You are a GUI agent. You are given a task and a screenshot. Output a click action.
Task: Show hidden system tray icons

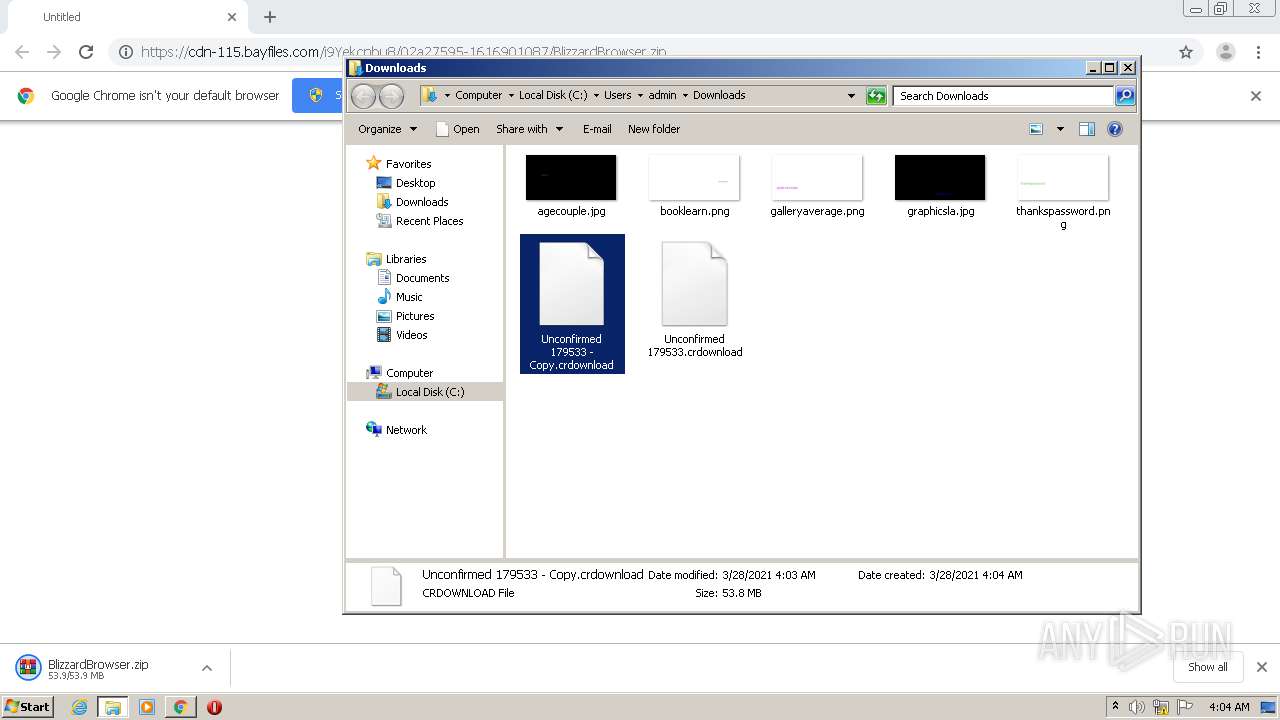tap(1115, 707)
